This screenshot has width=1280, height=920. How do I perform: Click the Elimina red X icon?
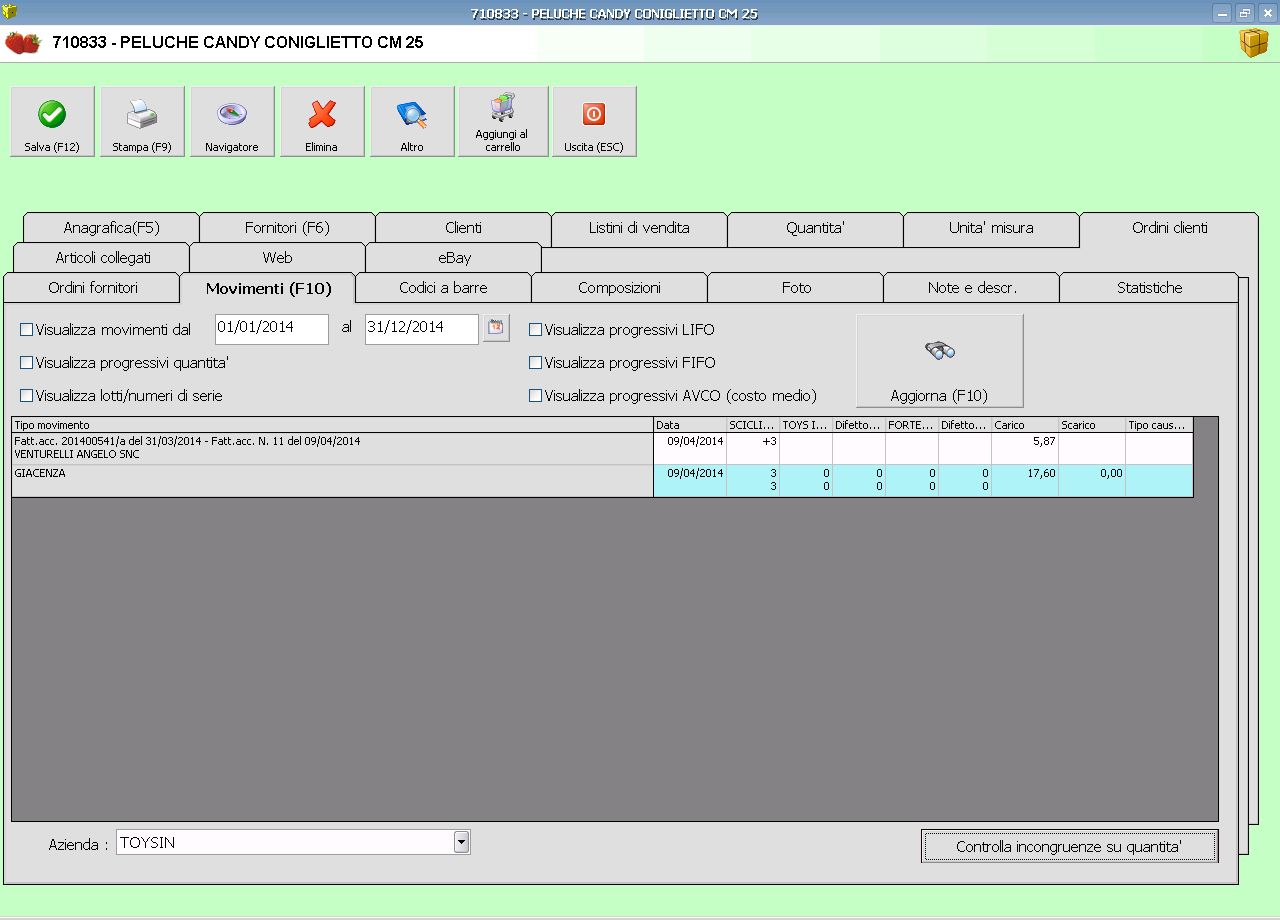322,115
